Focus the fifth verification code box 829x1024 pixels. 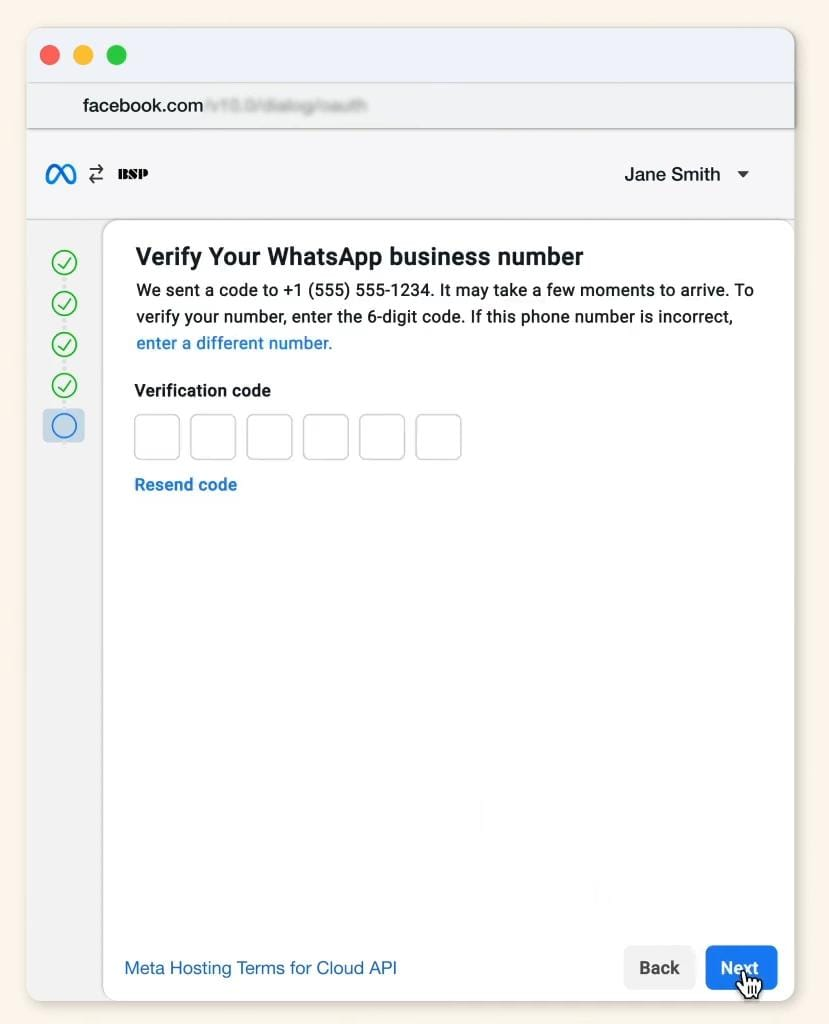pos(382,437)
